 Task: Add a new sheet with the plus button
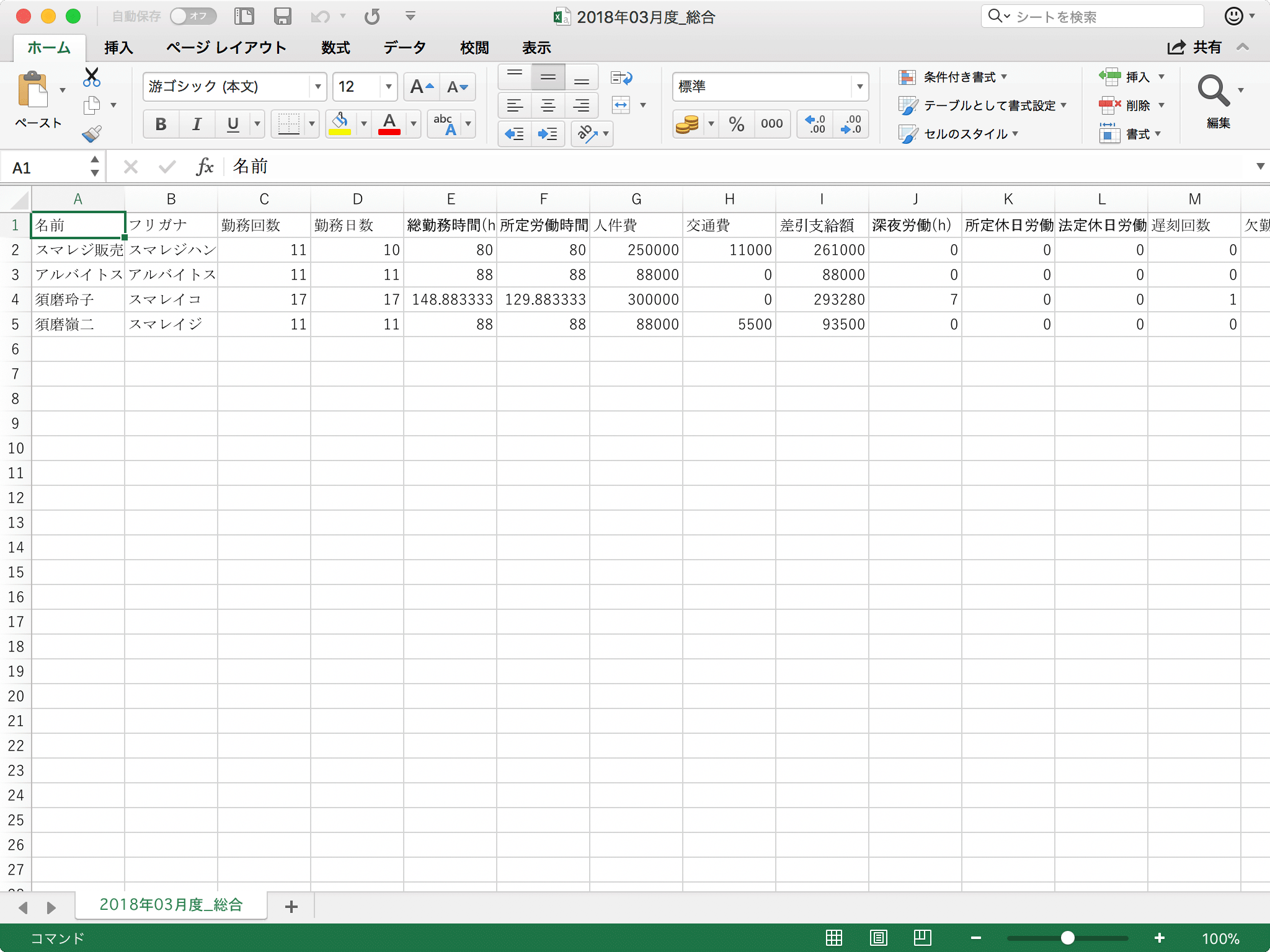coord(290,906)
